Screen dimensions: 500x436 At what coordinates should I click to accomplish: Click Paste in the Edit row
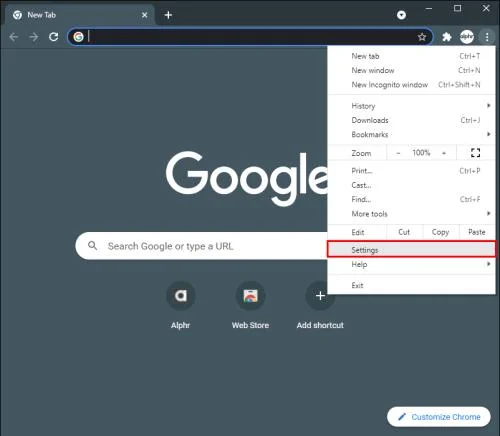tap(477, 232)
